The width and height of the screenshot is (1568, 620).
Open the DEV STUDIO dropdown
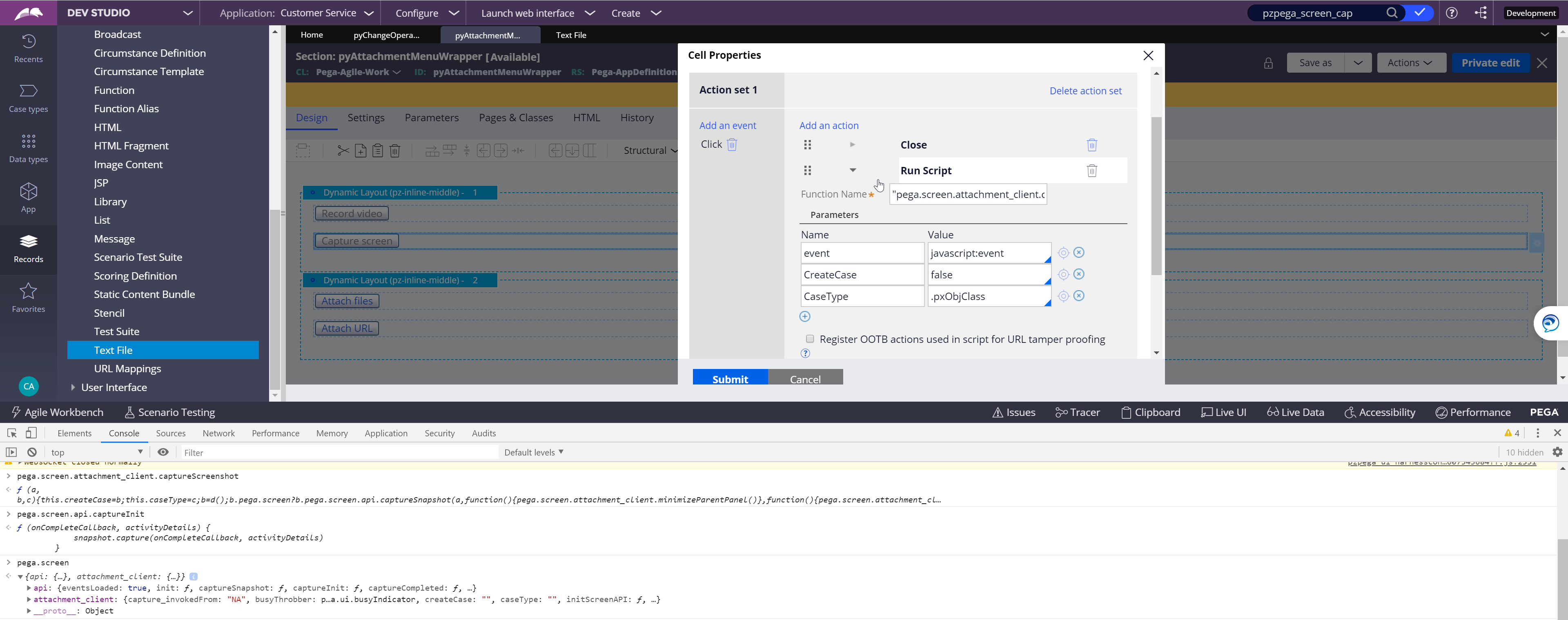click(x=188, y=13)
